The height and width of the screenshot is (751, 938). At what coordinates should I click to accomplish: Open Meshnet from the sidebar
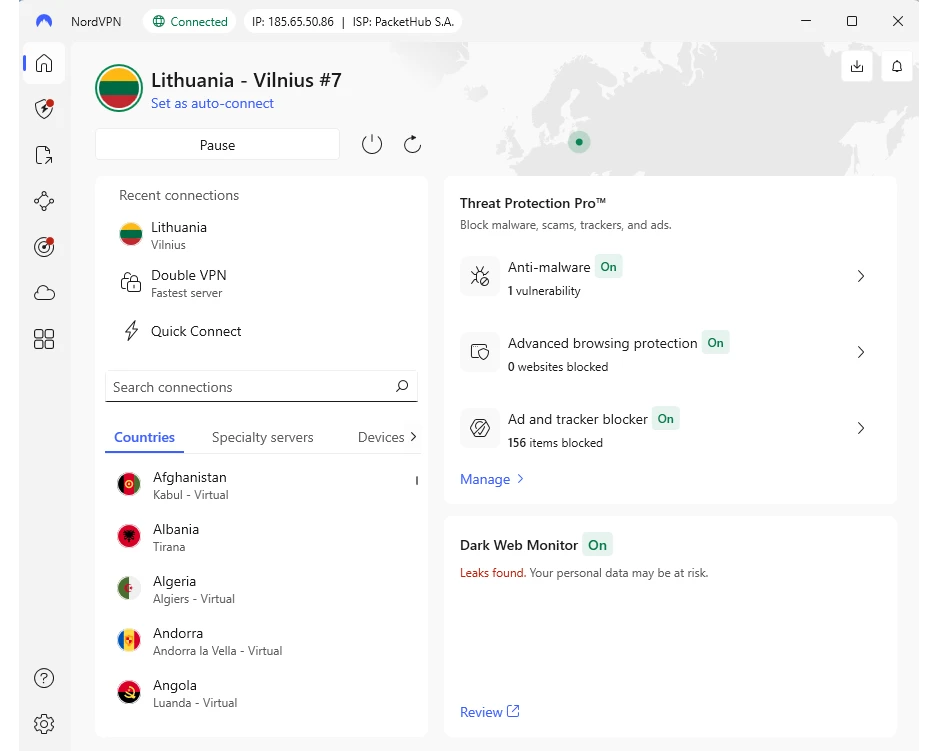[43, 201]
